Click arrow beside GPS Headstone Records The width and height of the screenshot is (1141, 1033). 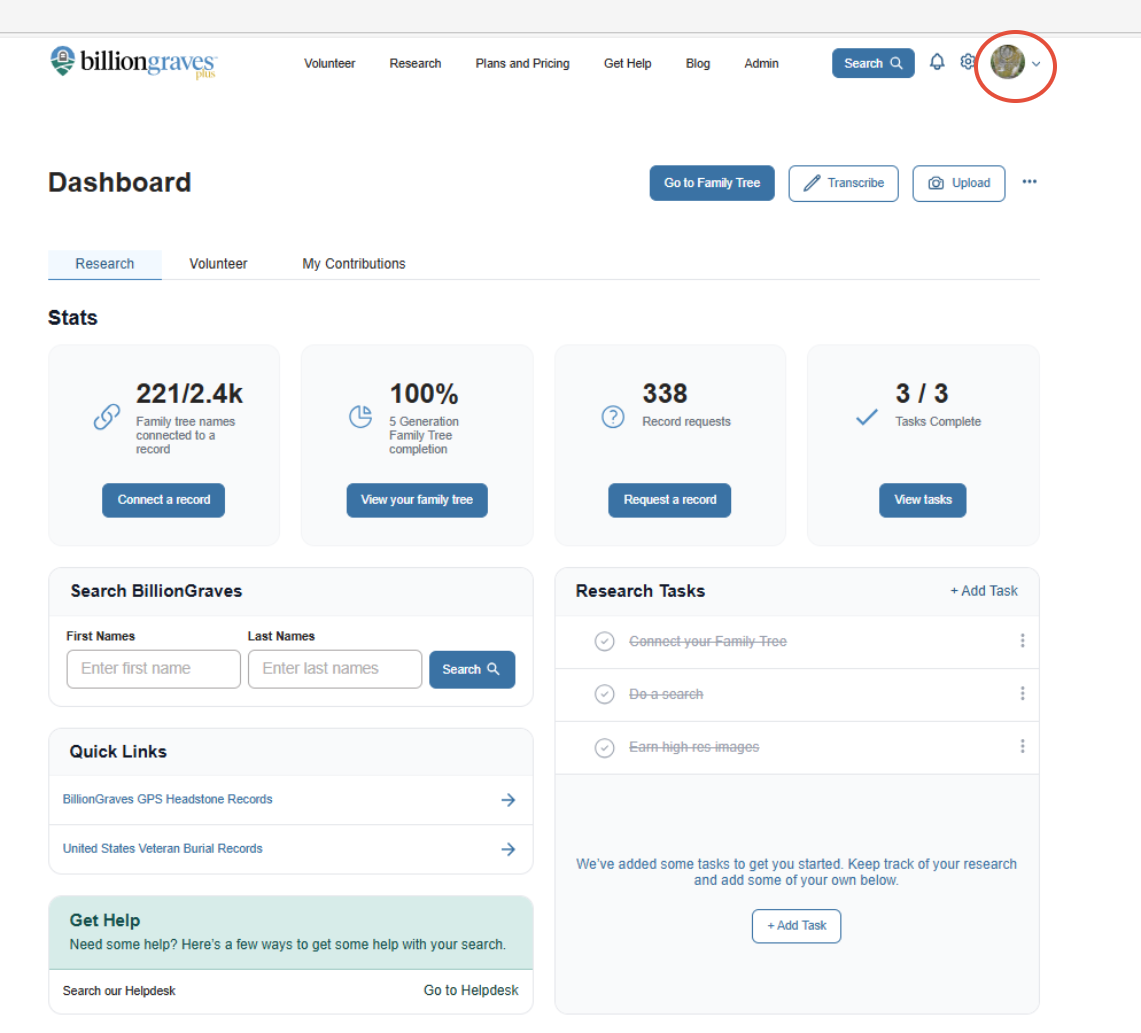[508, 799]
